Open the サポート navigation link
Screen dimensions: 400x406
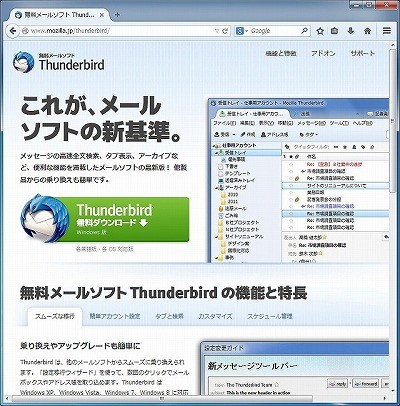tap(362, 53)
